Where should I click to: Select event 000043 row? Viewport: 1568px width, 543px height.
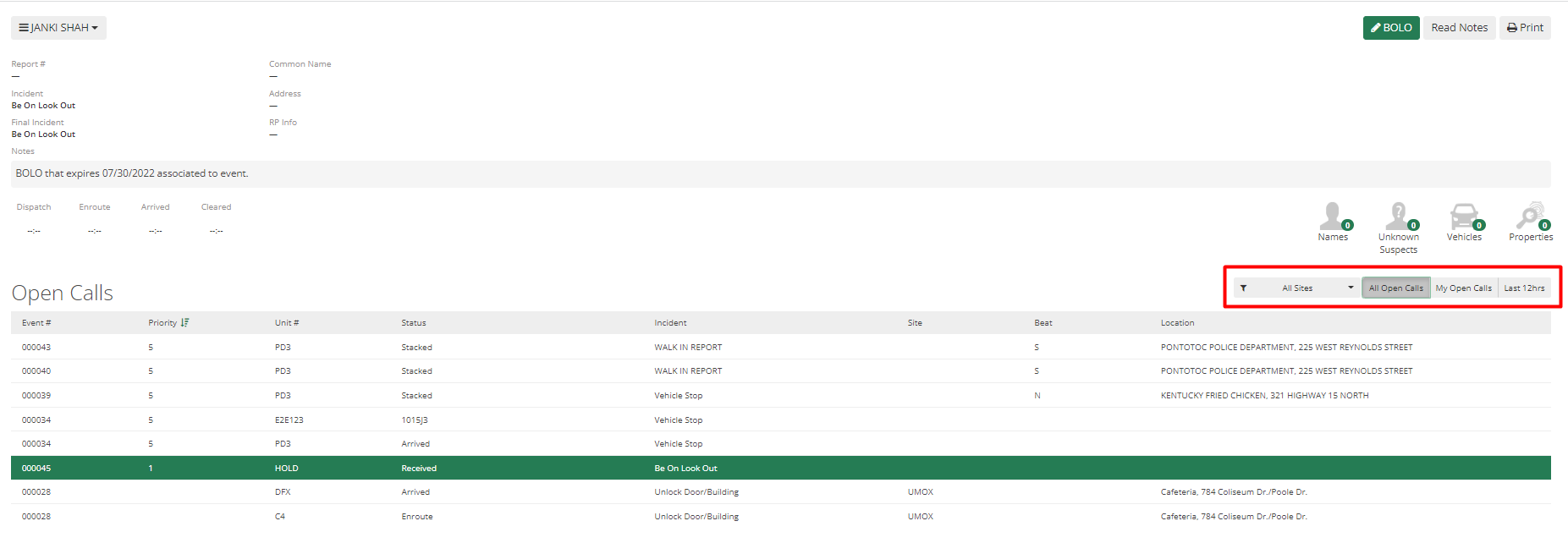pyautogui.click(x=781, y=348)
